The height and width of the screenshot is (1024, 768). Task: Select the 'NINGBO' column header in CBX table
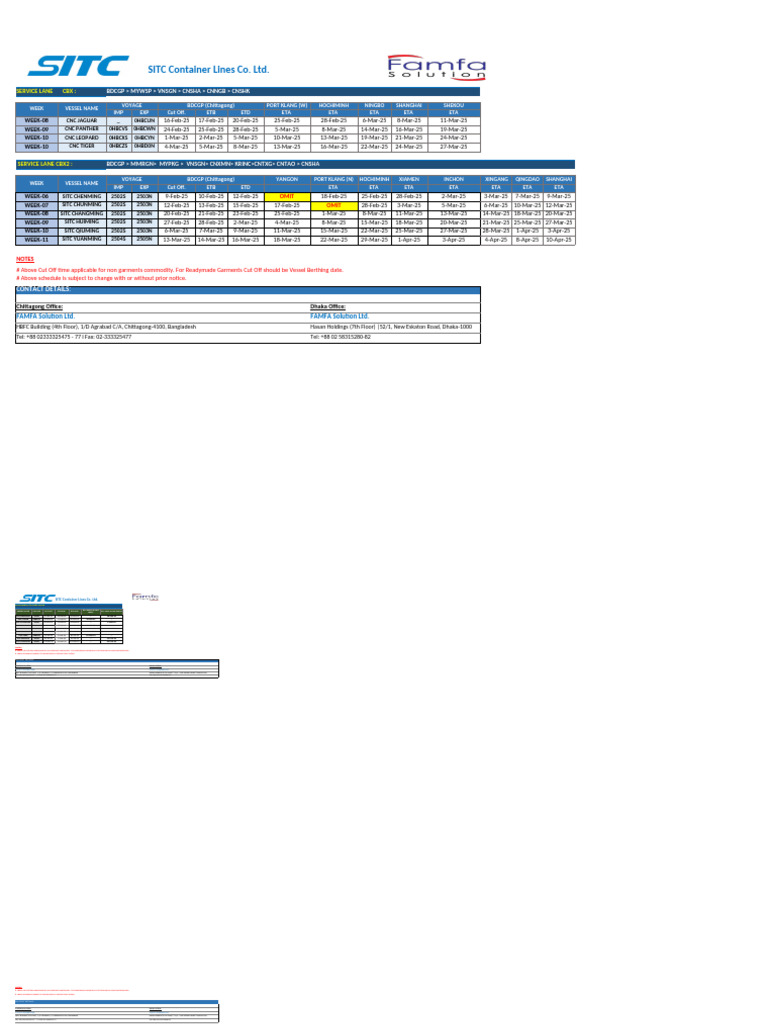[x=374, y=105]
